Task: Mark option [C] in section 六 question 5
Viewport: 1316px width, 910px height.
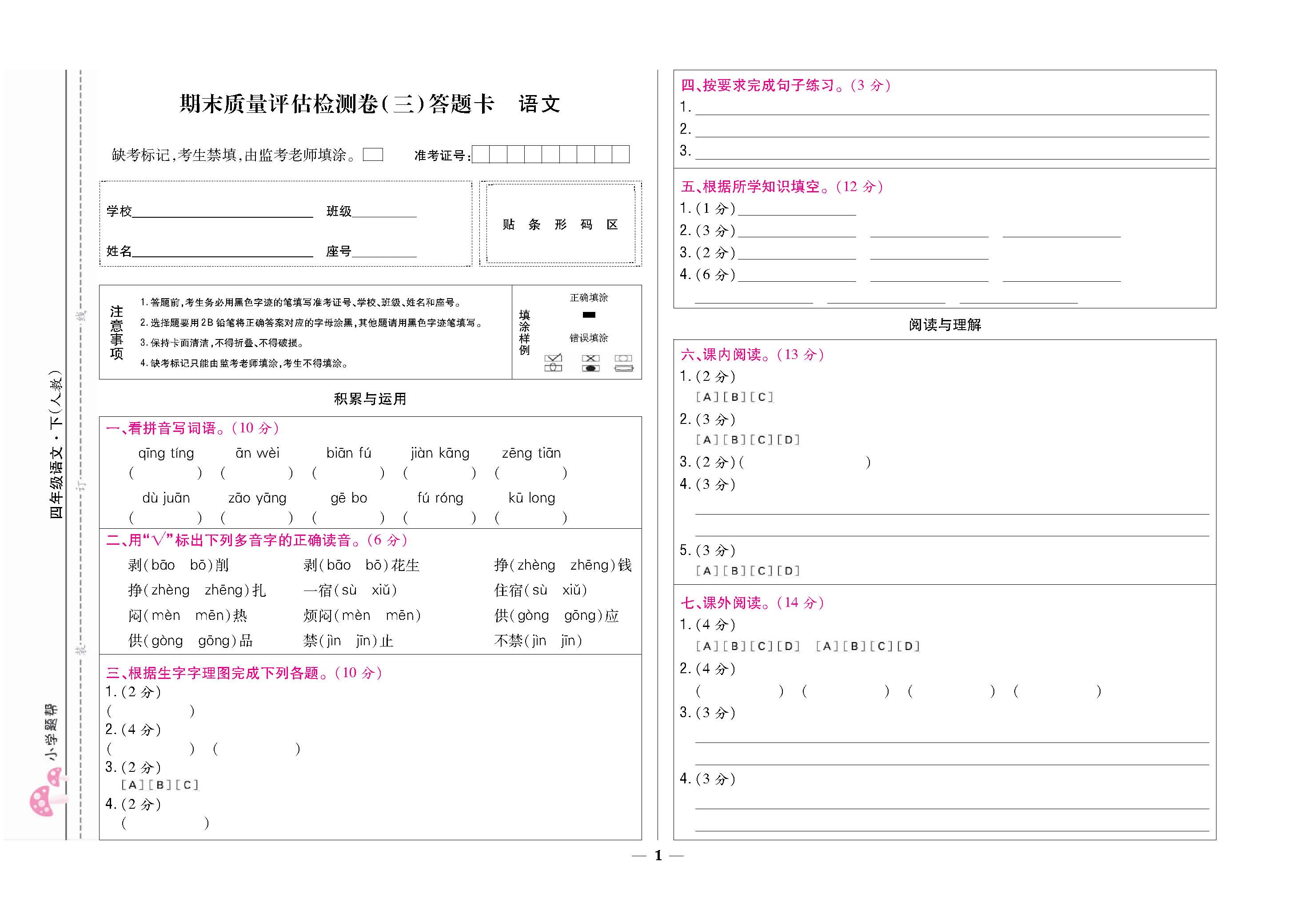Action: tap(762, 571)
